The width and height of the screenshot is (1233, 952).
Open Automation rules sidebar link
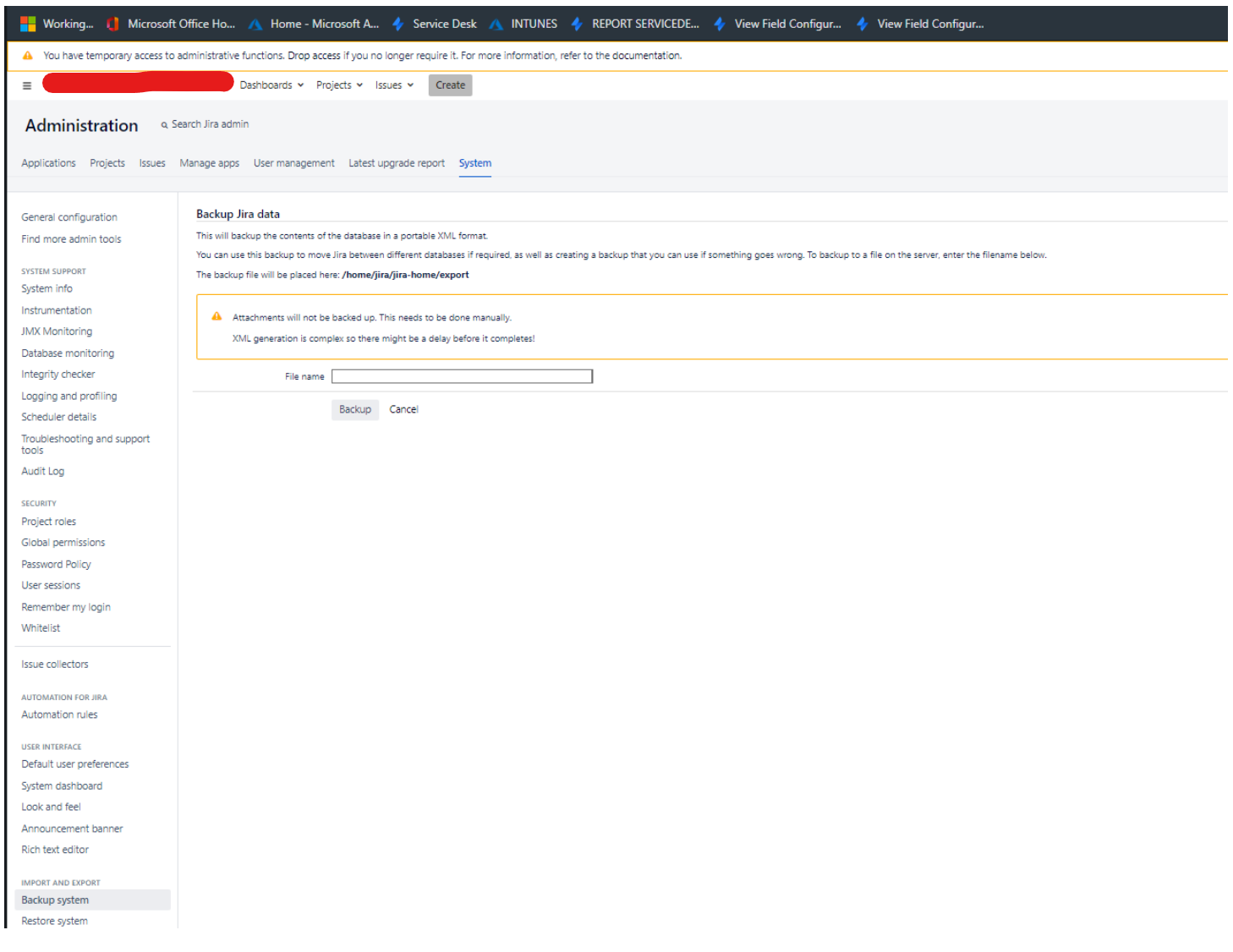point(59,715)
